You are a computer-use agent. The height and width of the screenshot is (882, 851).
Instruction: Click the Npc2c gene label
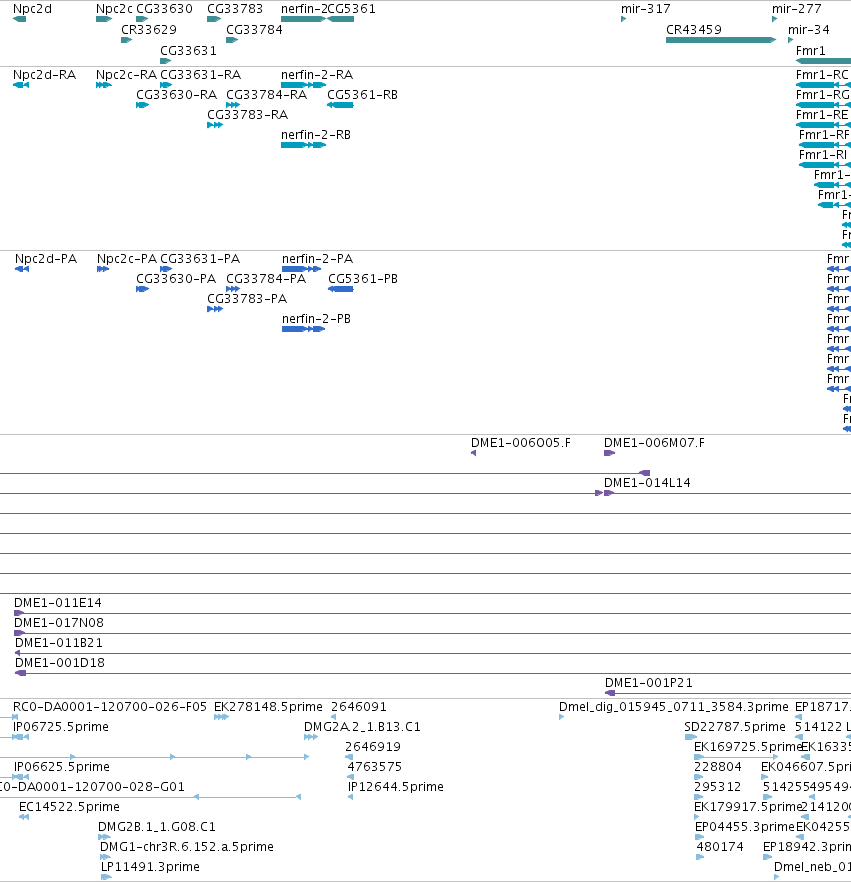[114, 9]
